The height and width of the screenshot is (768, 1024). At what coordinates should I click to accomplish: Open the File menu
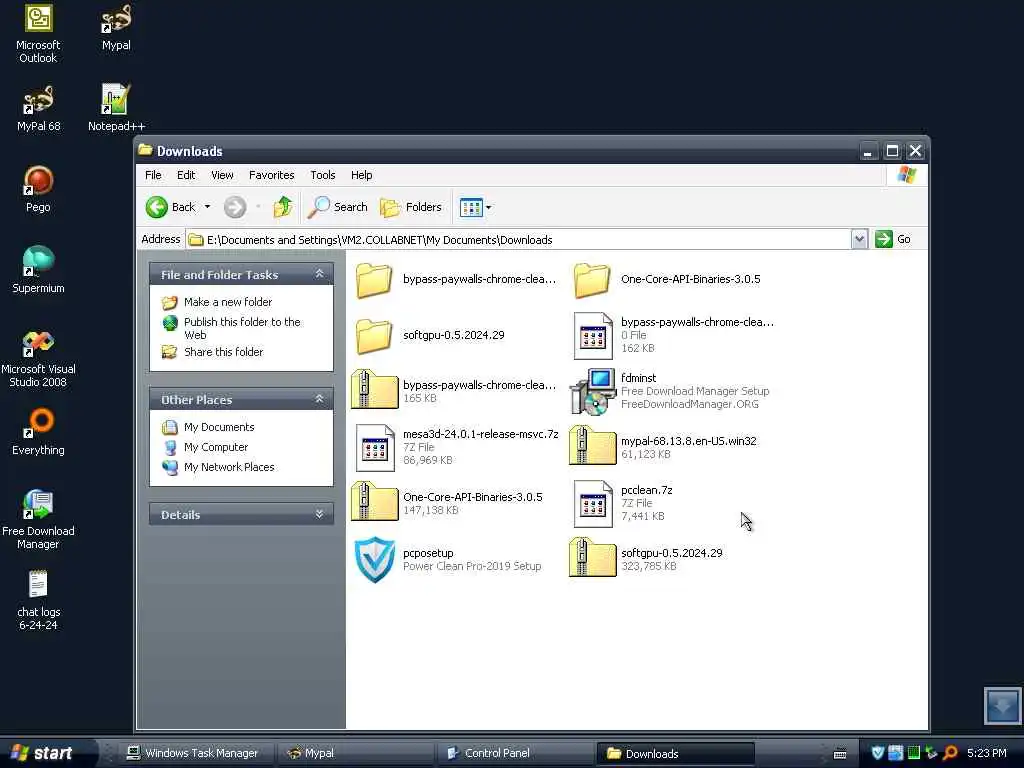point(153,175)
